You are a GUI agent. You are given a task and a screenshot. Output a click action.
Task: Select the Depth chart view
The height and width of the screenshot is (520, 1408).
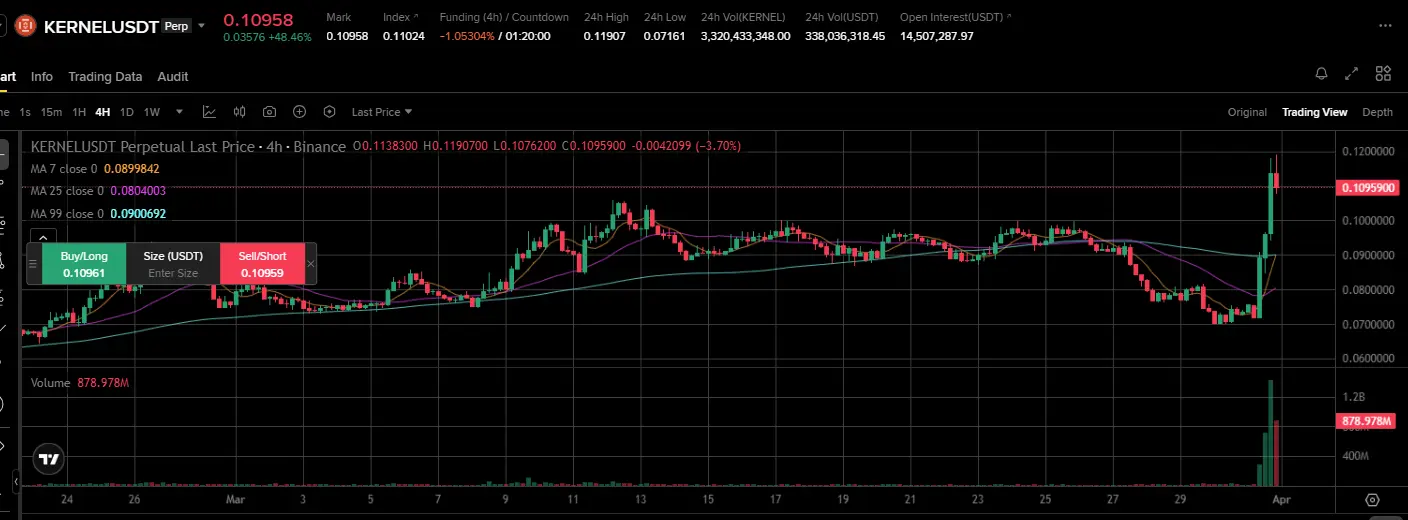[1377, 112]
